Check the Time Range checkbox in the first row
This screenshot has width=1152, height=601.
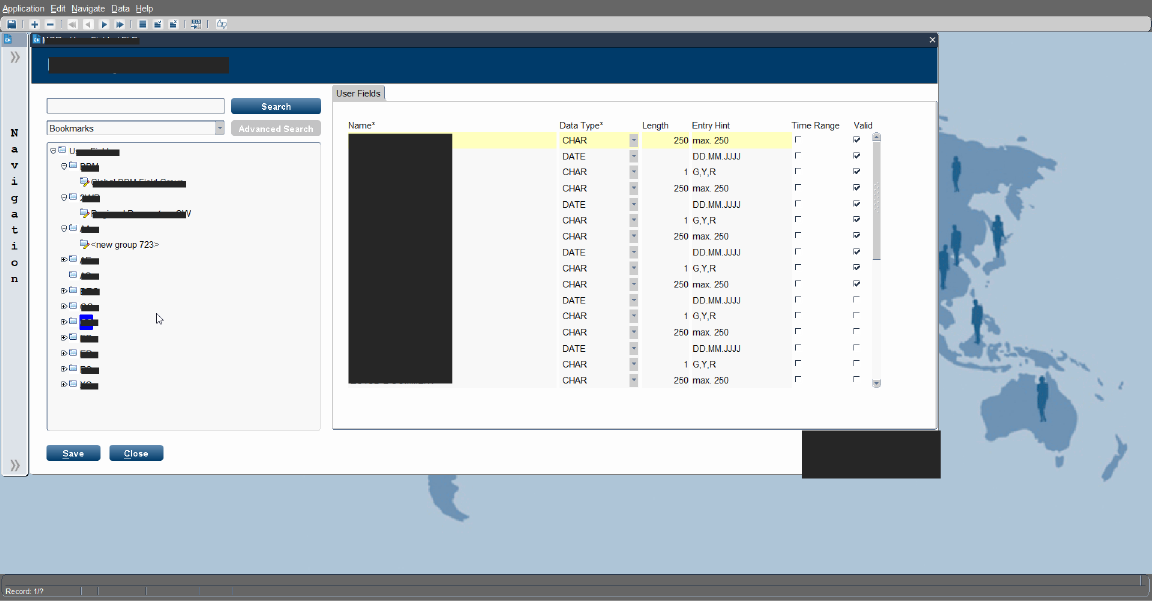pyautogui.click(x=797, y=140)
